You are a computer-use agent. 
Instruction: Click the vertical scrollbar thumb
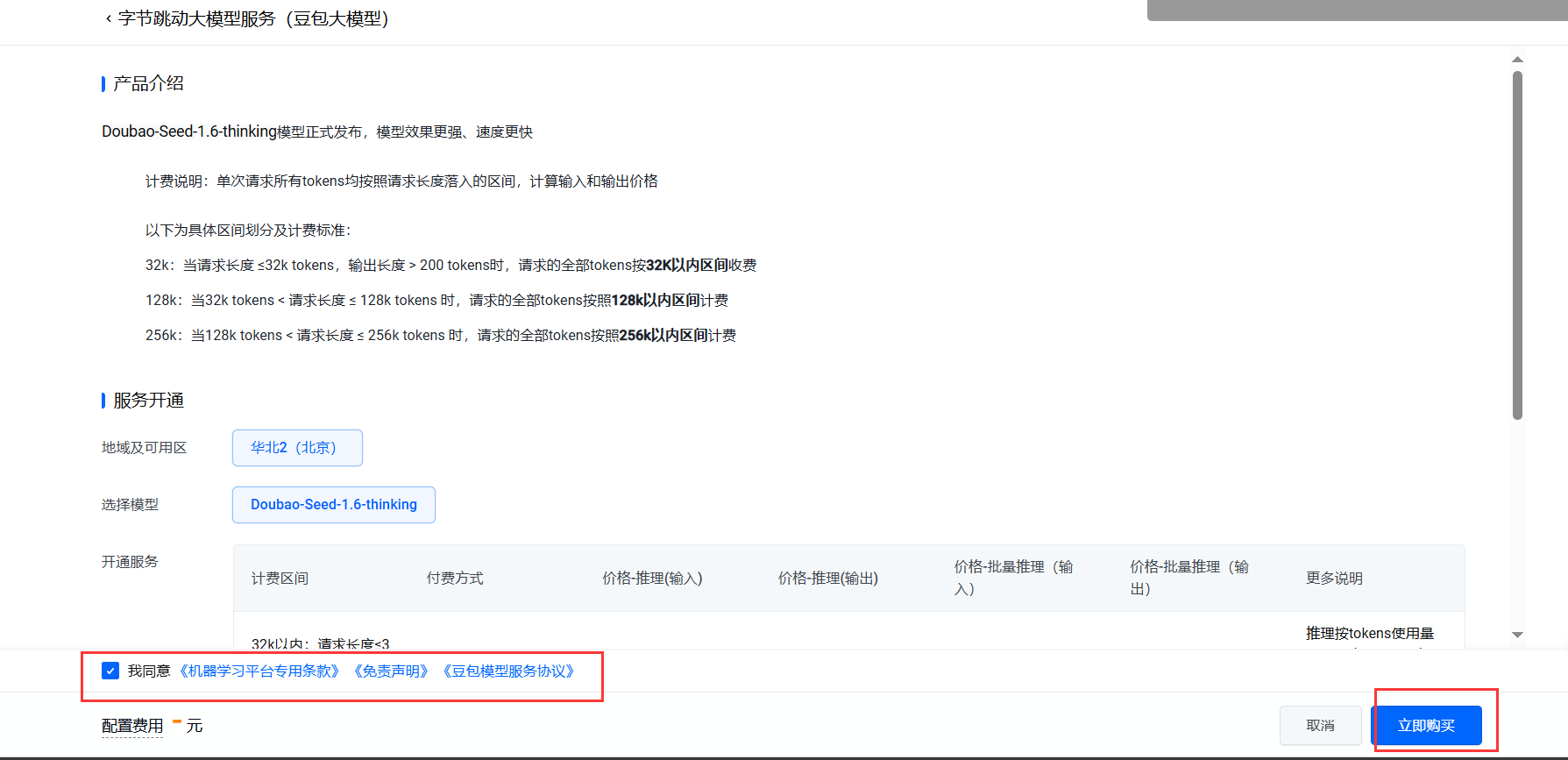pyautogui.click(x=1517, y=245)
